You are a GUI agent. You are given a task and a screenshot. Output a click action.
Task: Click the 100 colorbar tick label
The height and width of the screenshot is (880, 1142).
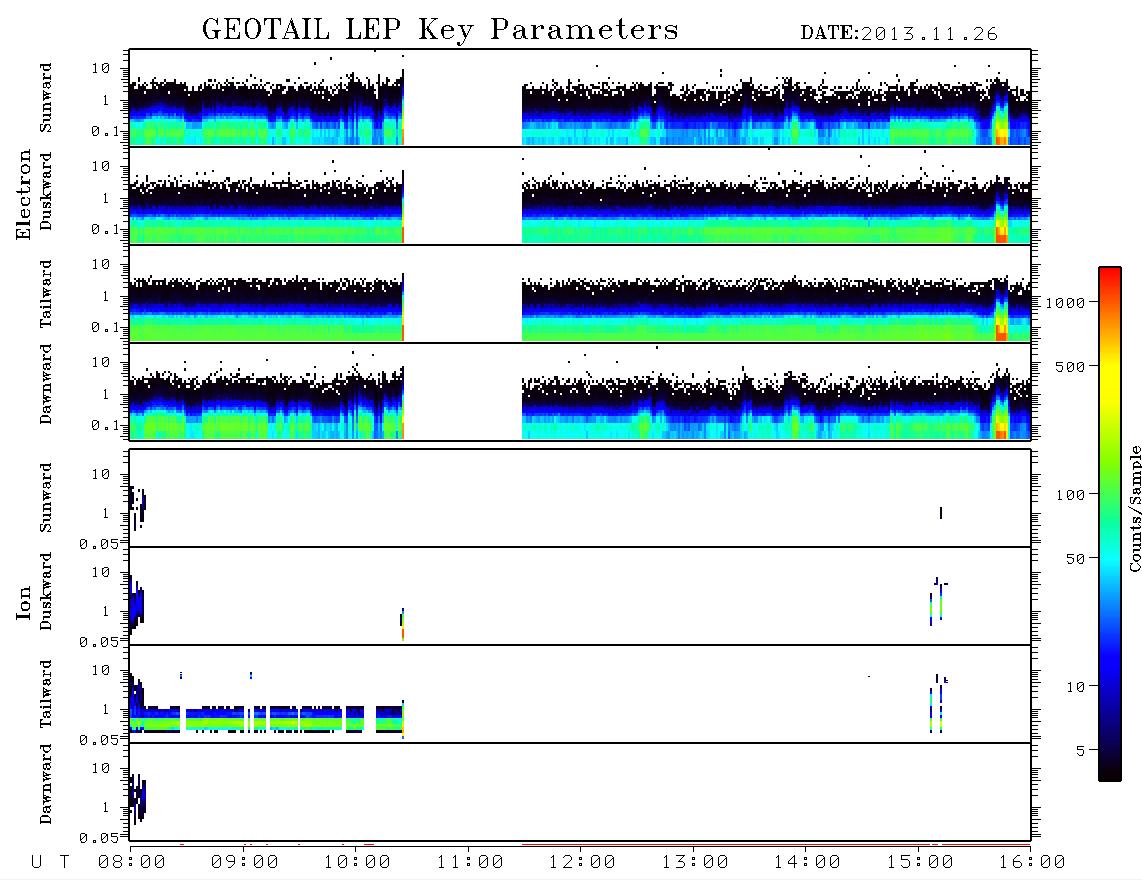click(1070, 495)
